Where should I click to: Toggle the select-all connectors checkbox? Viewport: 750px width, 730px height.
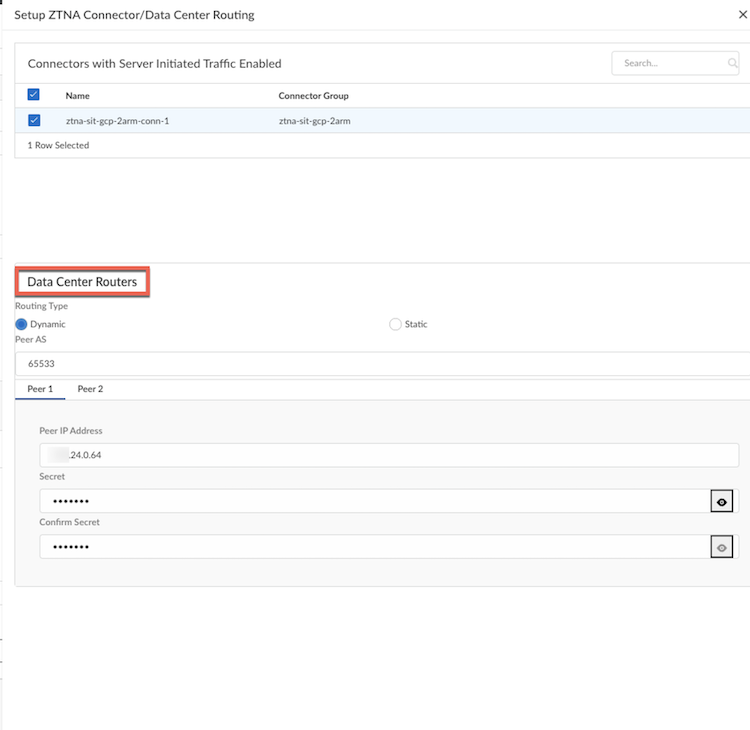click(34, 95)
